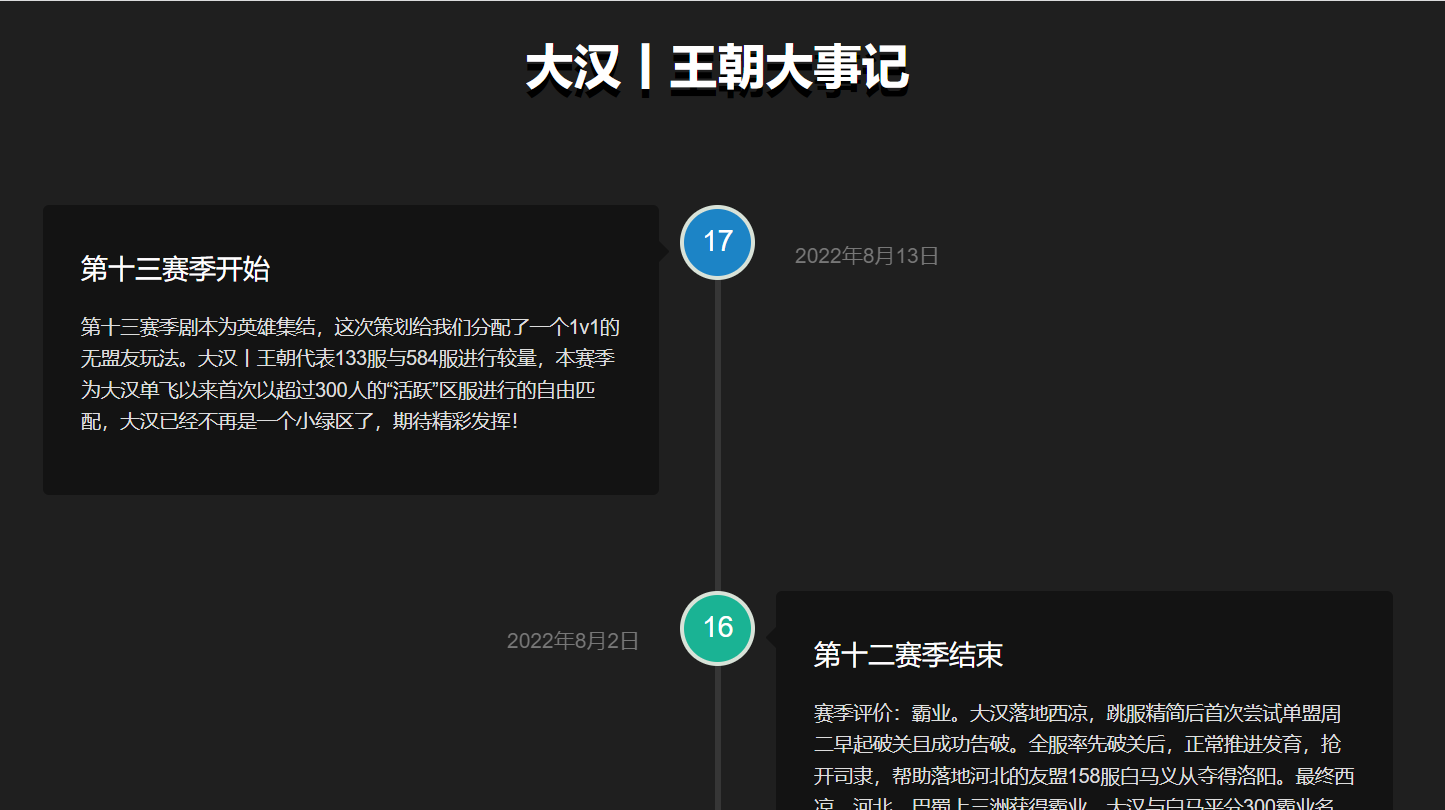The width and height of the screenshot is (1445, 810).
Task: Click the line starting 为大汉单飞以来首次
Action: (x=338, y=390)
